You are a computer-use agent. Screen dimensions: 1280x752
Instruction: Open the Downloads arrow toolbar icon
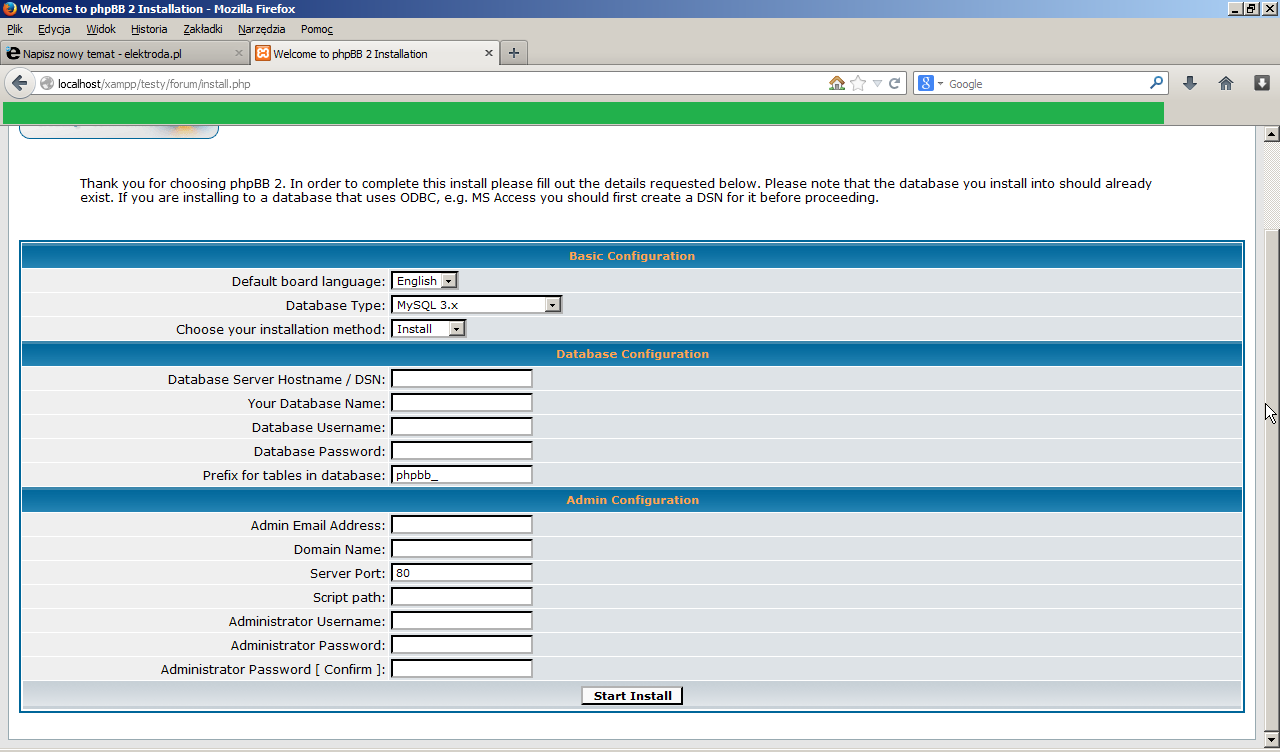1190,83
